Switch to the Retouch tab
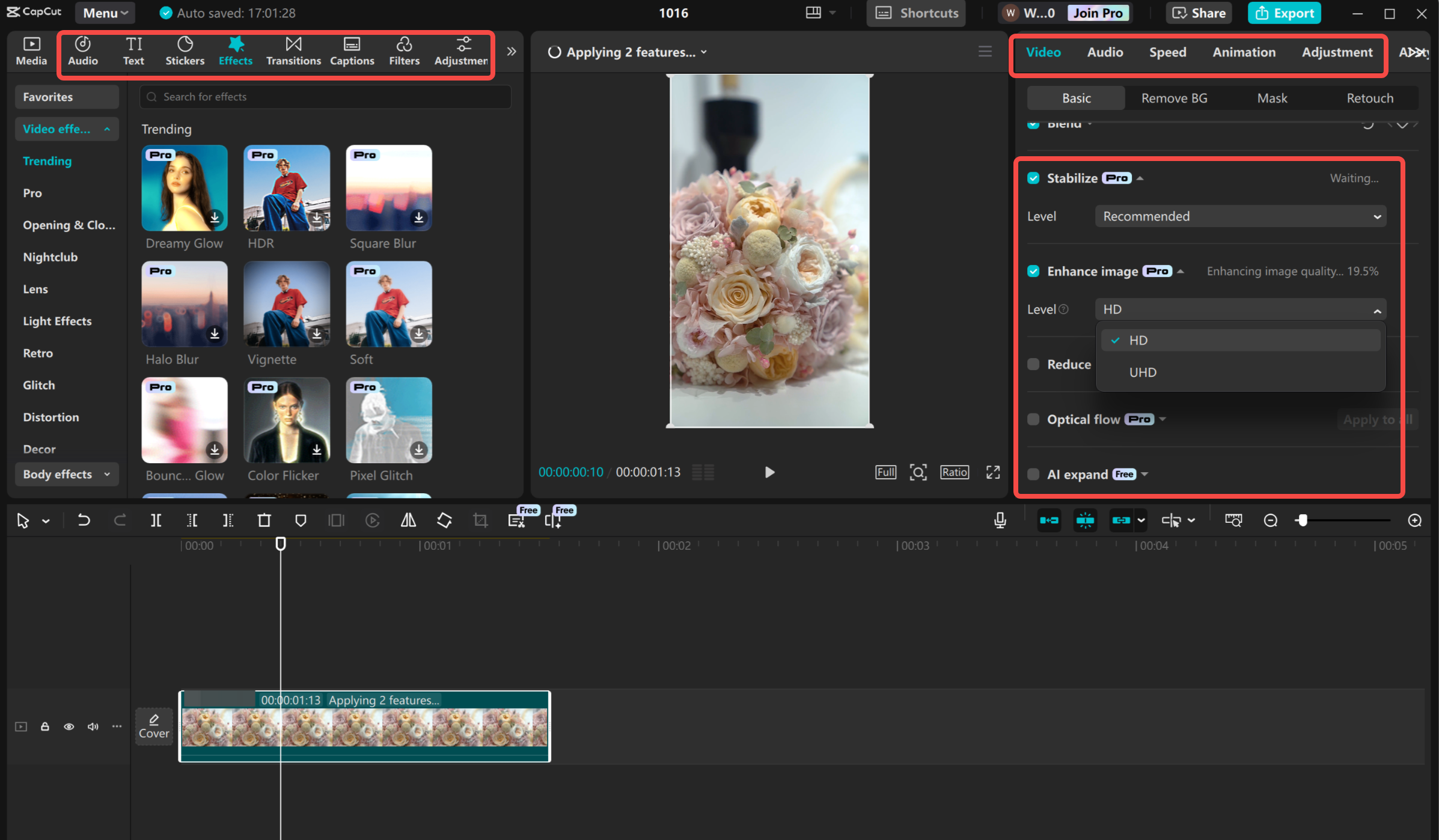The width and height of the screenshot is (1439, 840). coord(1370,97)
